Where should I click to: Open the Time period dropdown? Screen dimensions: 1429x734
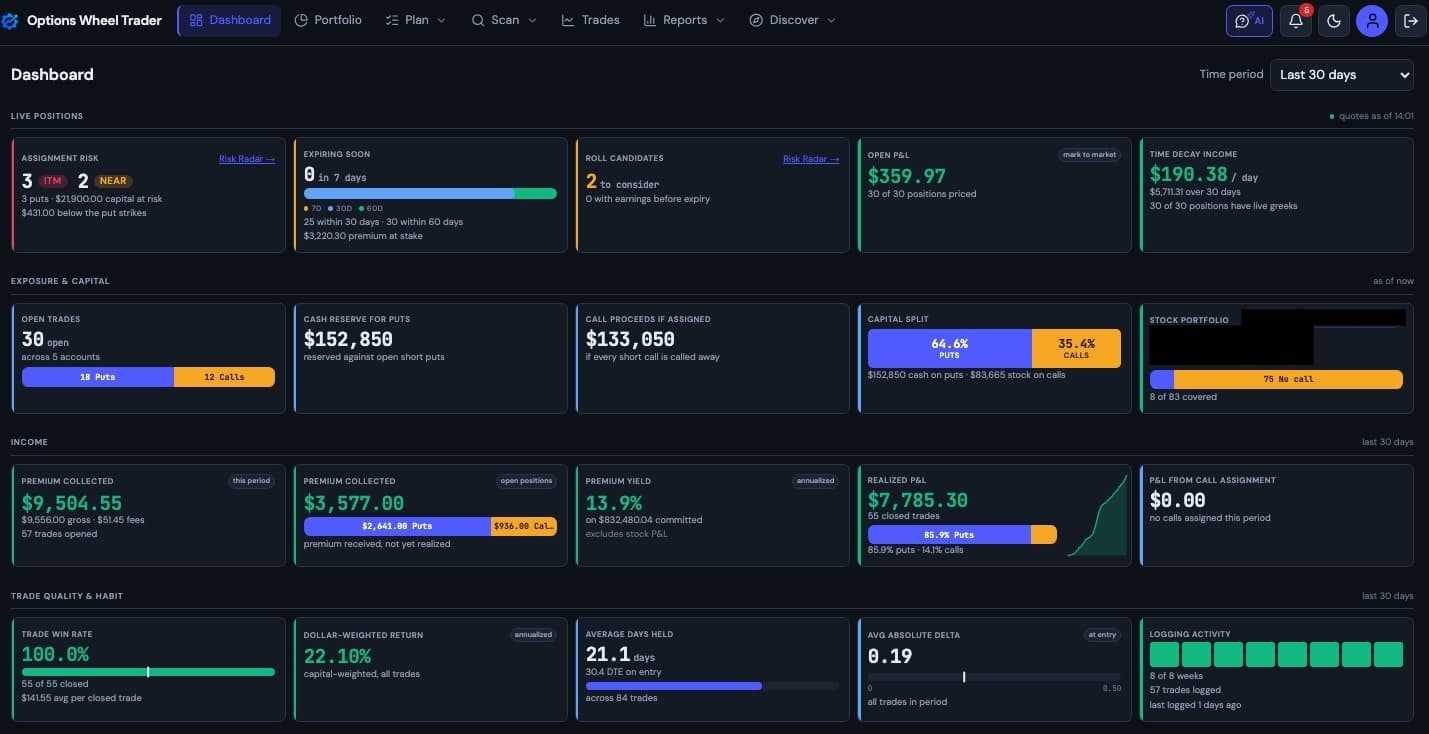point(1341,75)
